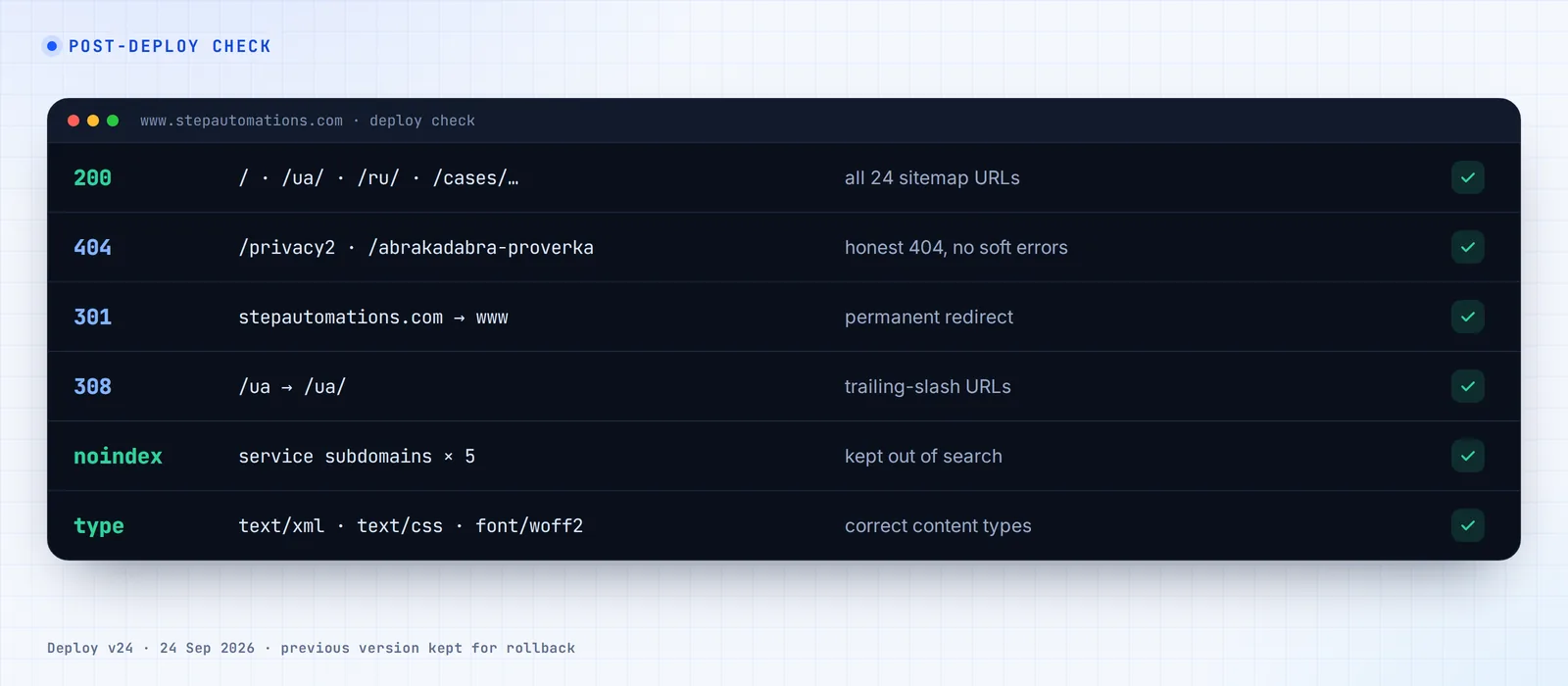Image resolution: width=1568 pixels, height=686 pixels.
Task: Click stepautomations.com → www text
Action: [x=373, y=318]
